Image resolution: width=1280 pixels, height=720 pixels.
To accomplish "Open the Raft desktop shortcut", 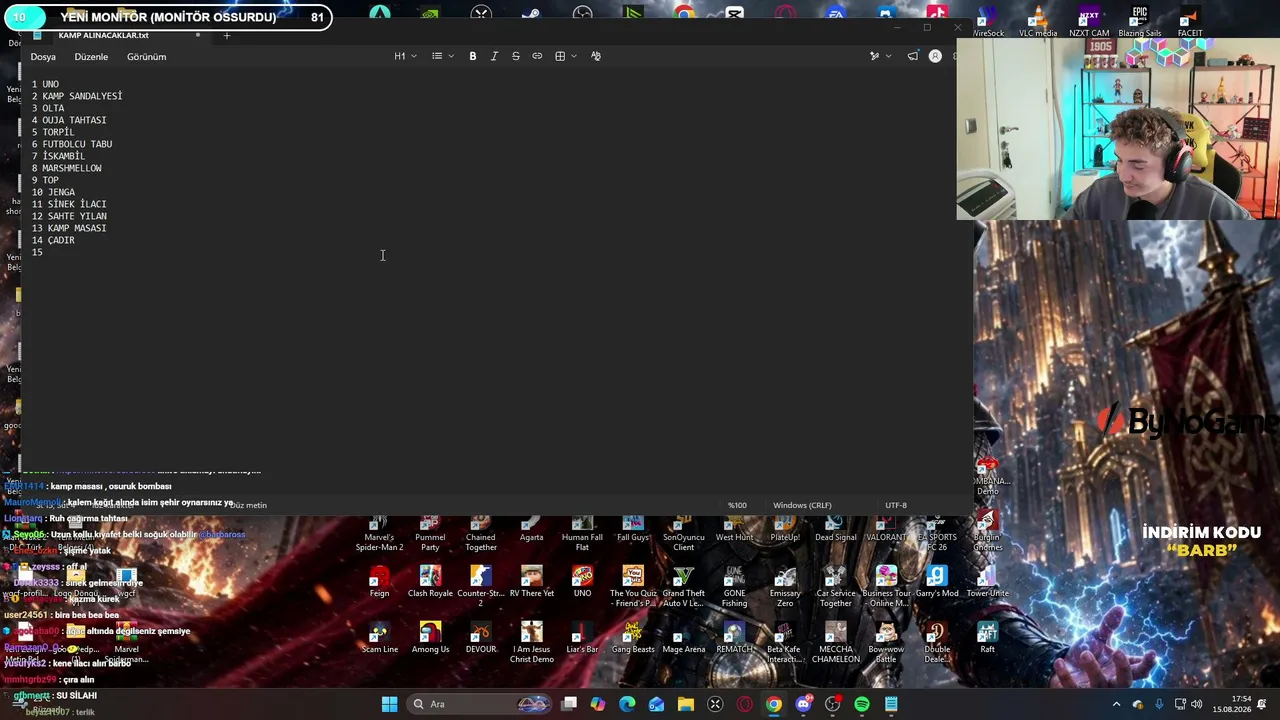I will (x=987, y=637).
